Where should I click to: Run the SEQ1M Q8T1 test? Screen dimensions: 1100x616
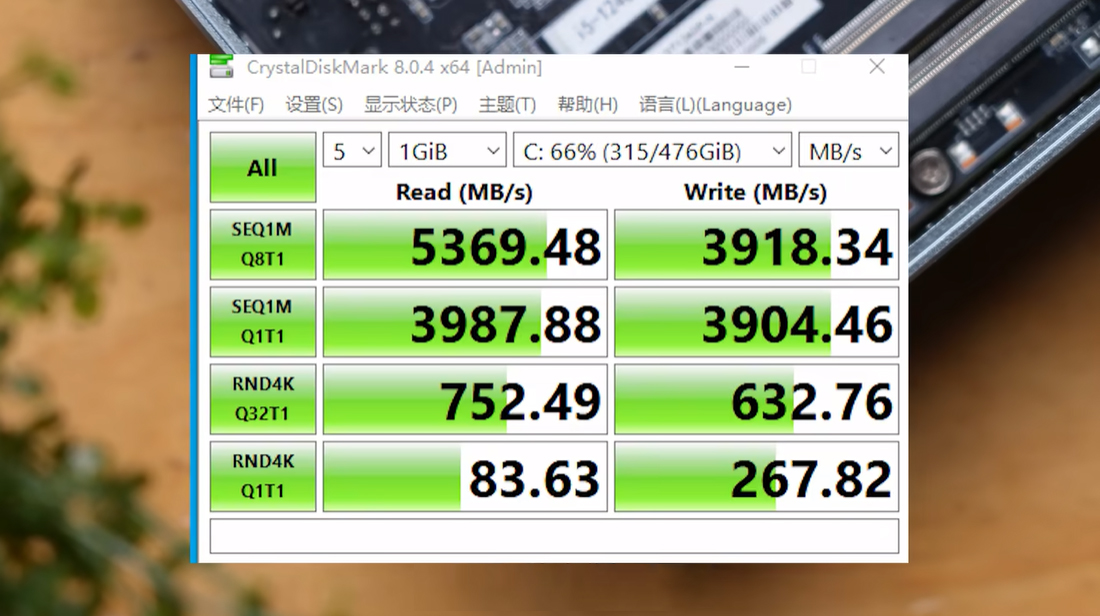263,244
